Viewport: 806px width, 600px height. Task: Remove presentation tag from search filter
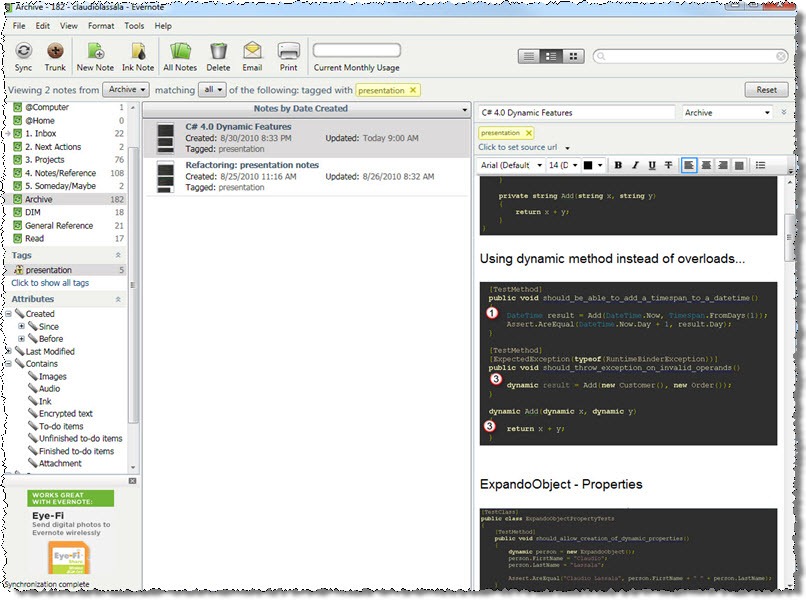pyautogui.click(x=413, y=90)
